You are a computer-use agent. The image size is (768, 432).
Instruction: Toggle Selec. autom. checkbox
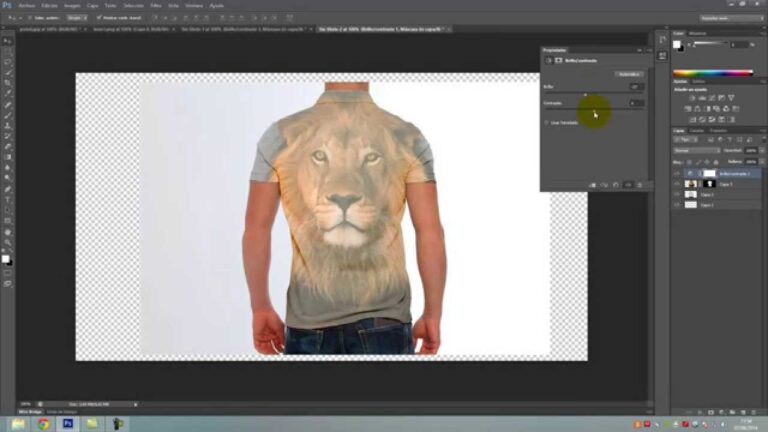click(30, 18)
